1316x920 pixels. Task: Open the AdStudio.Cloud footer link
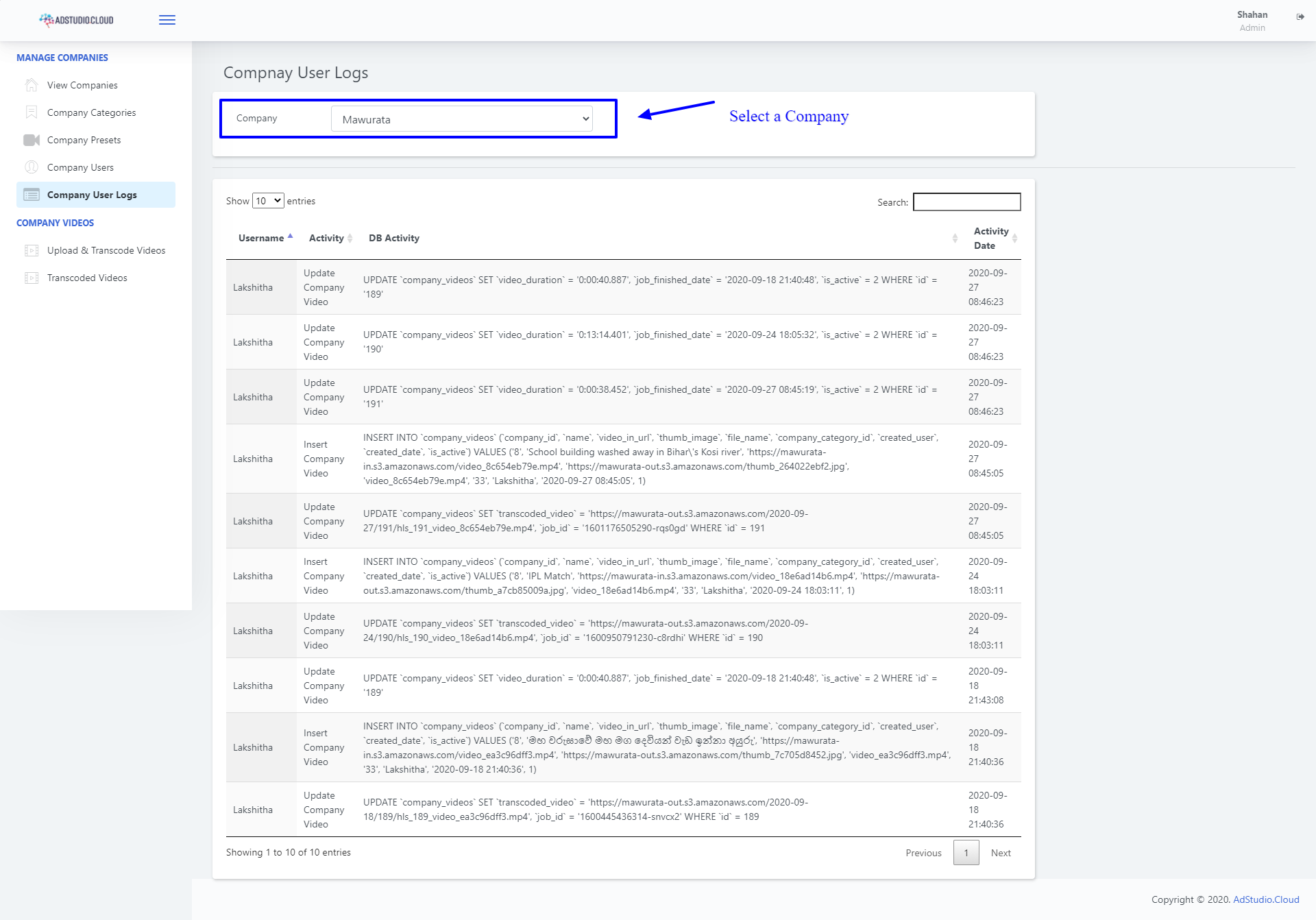1266,899
